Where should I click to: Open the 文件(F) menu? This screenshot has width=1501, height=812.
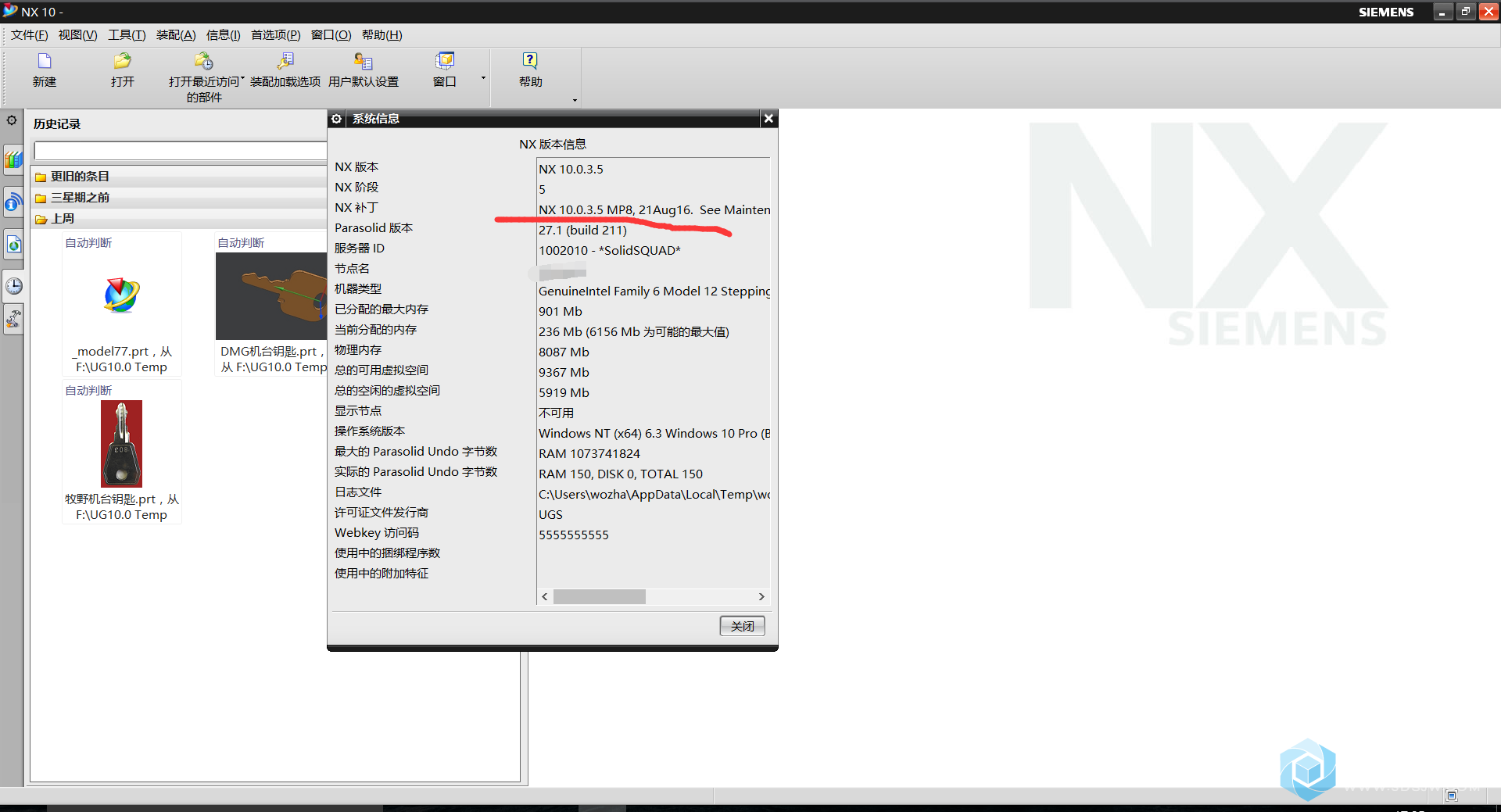29,35
